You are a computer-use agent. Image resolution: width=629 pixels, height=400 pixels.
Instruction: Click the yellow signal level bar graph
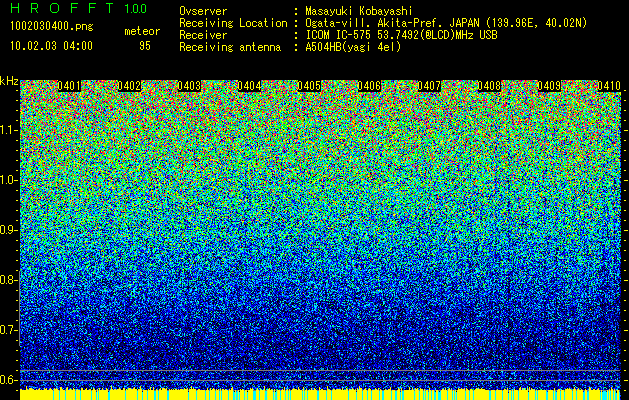click(320, 394)
